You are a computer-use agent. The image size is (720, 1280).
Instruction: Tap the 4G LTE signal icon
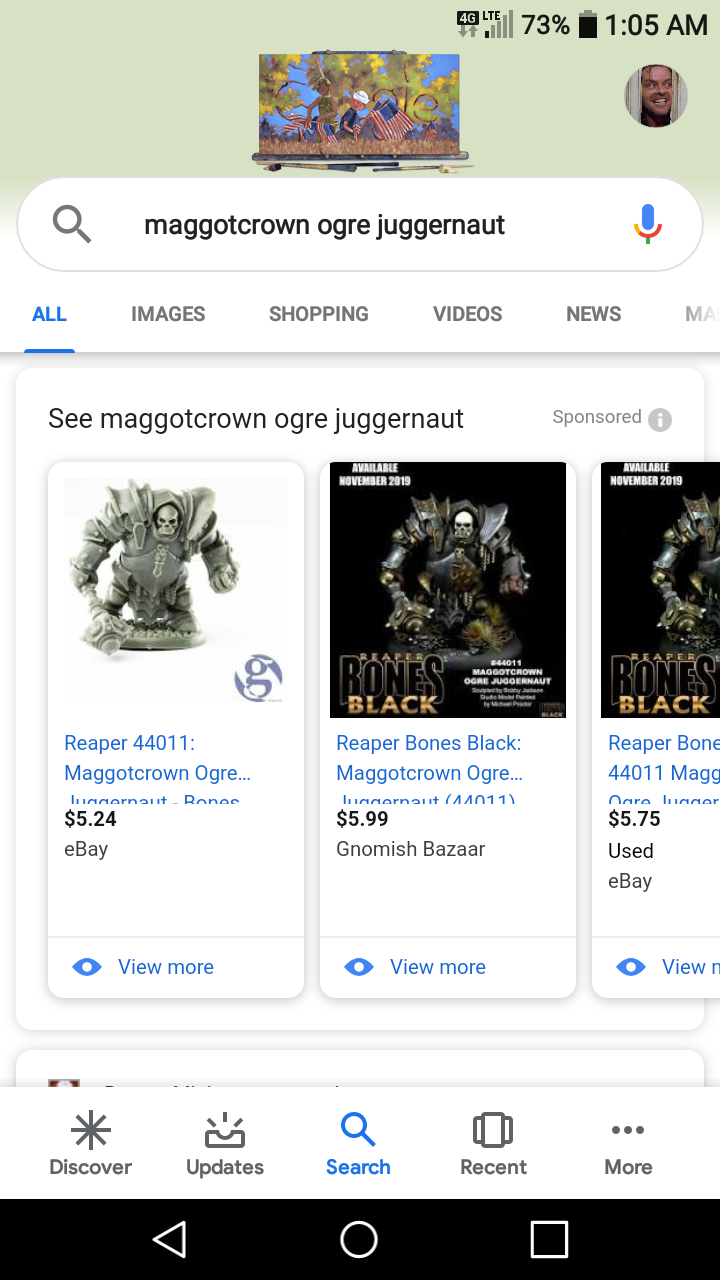point(483,24)
